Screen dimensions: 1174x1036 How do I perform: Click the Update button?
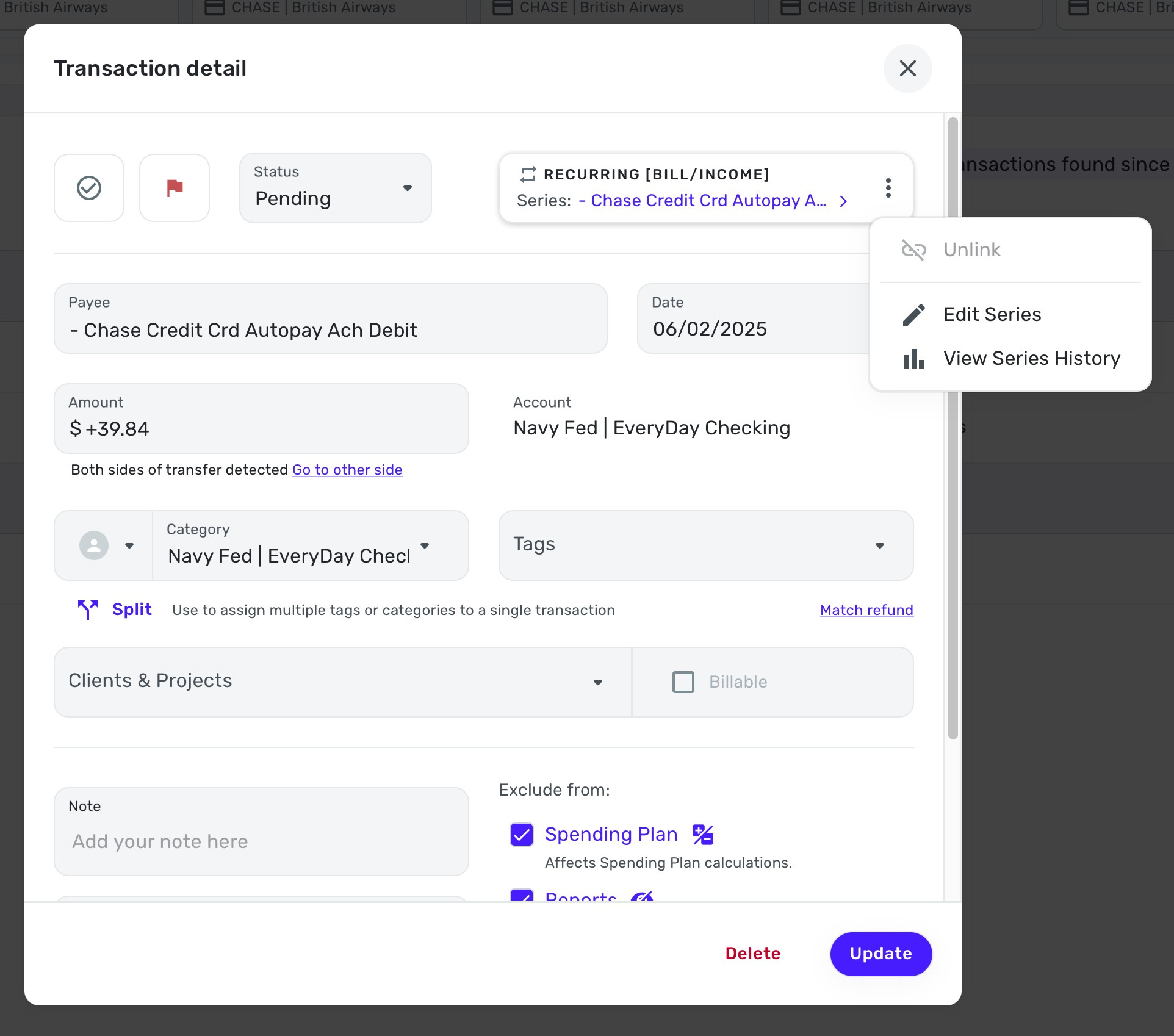(x=881, y=954)
